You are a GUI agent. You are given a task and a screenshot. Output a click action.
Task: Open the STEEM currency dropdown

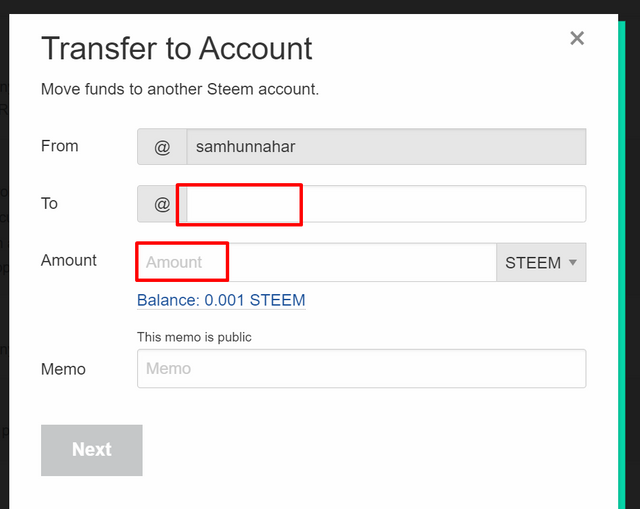[x=540, y=263]
